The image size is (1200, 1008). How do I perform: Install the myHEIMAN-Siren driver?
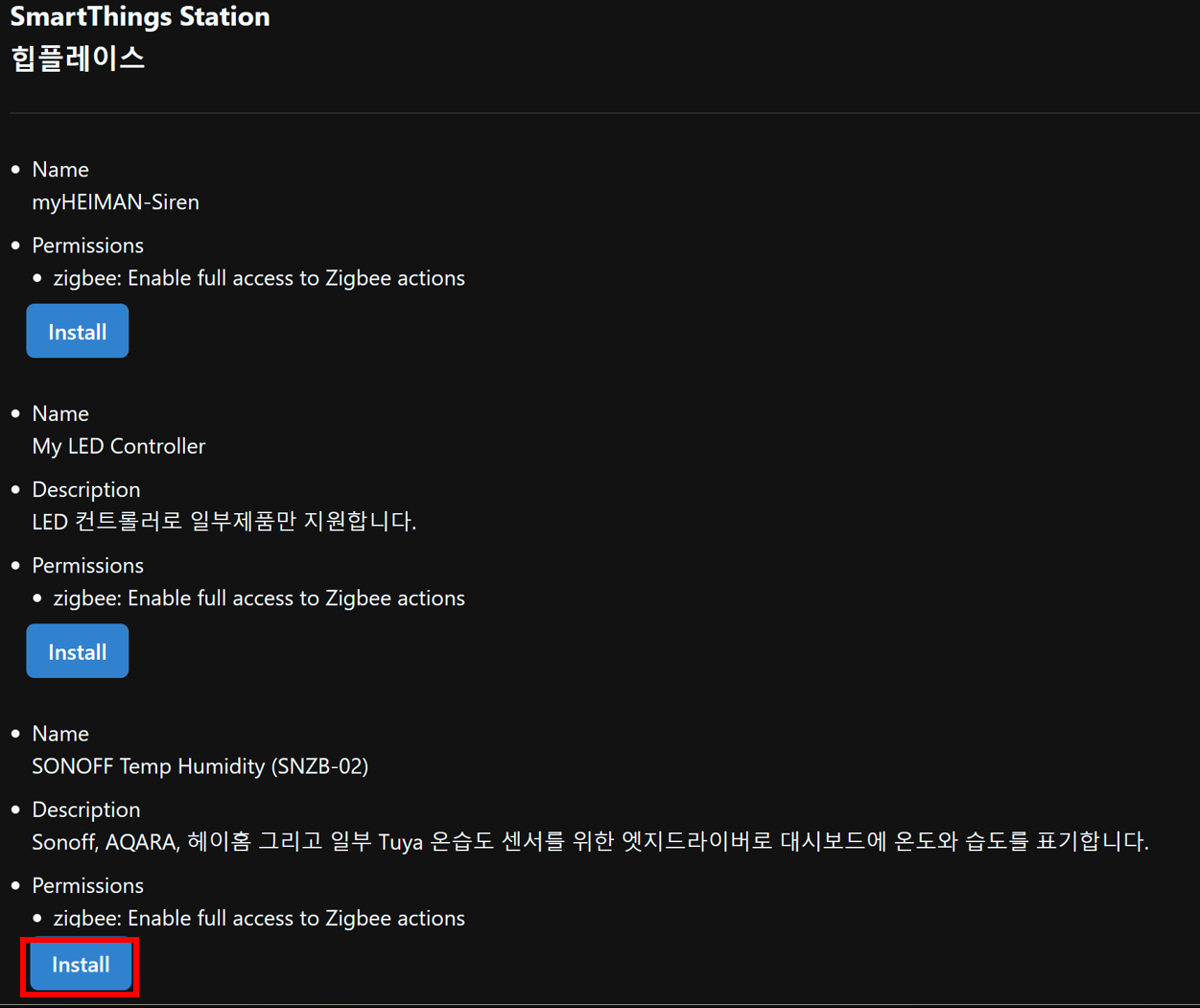[x=77, y=331]
